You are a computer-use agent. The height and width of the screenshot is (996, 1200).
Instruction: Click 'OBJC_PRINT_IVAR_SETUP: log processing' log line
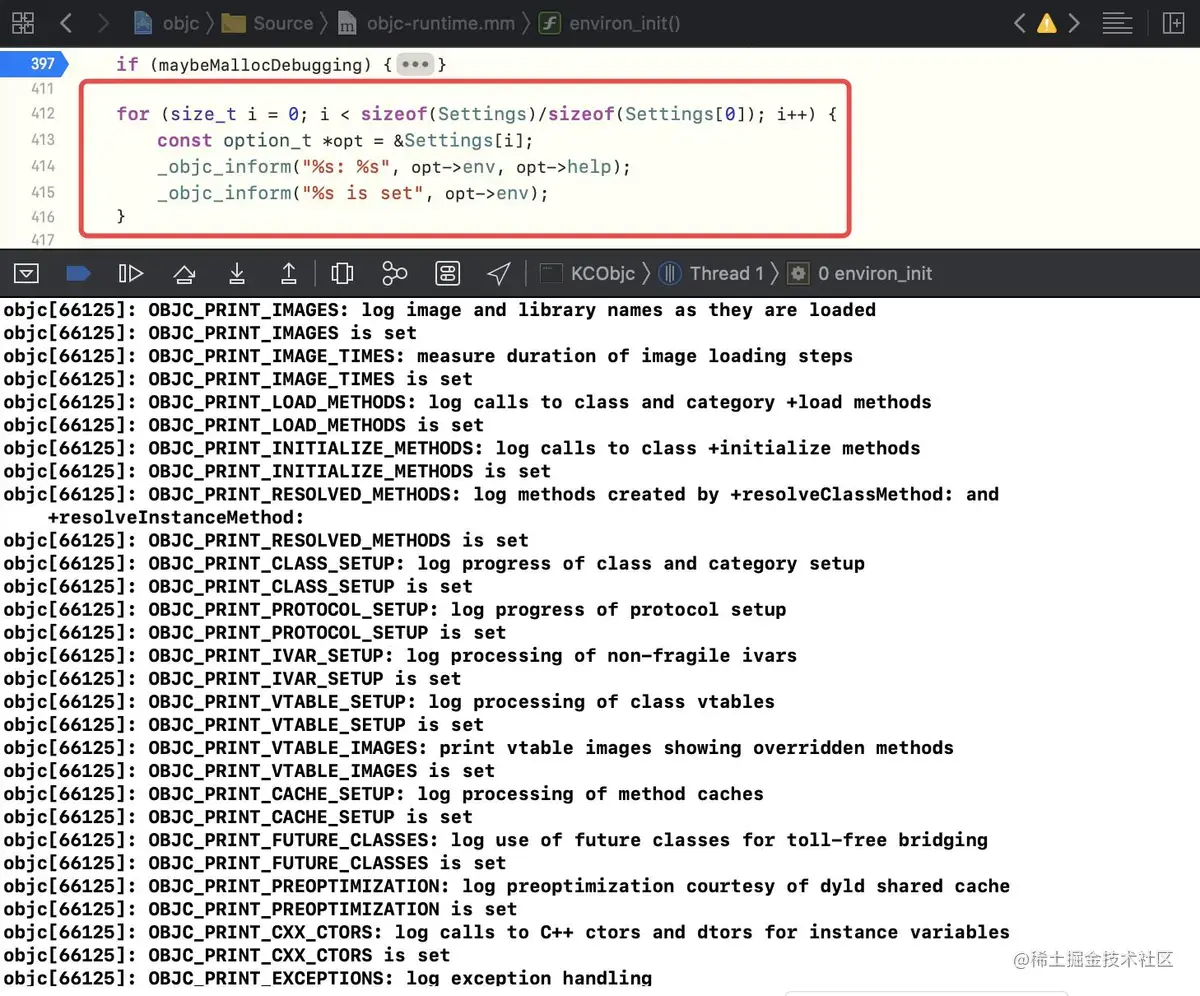coord(400,655)
